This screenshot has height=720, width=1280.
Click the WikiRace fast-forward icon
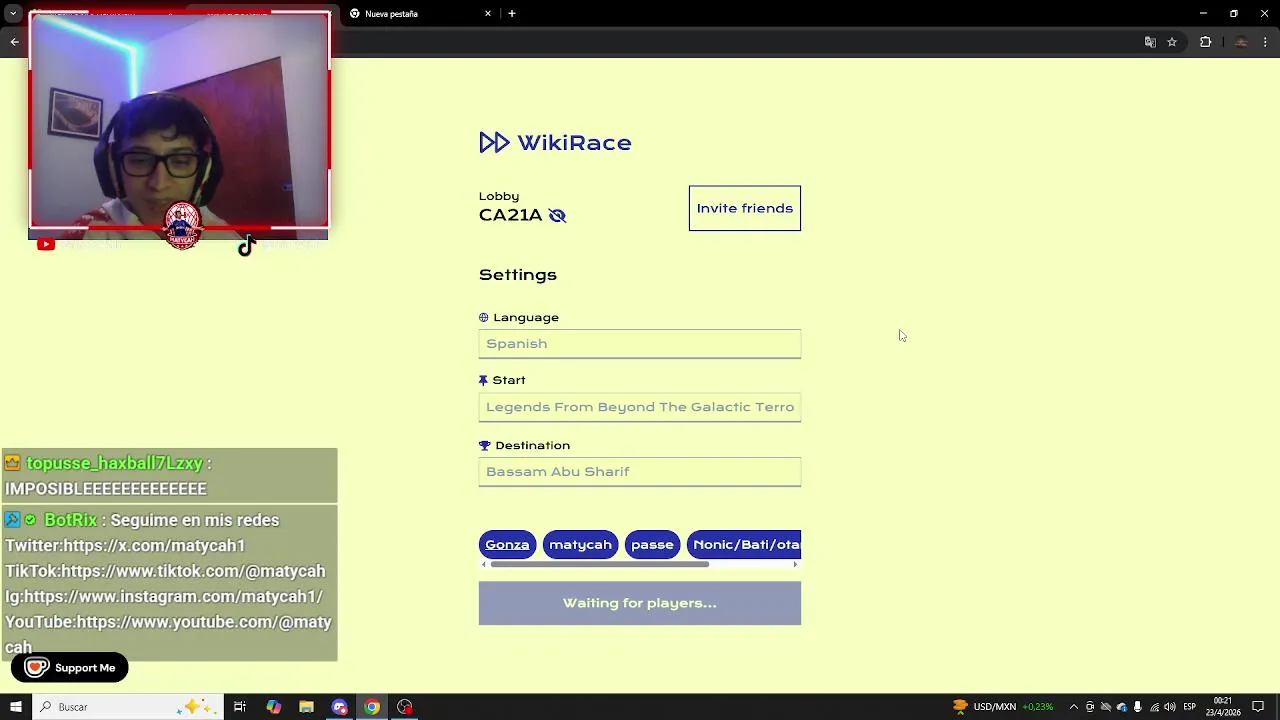click(494, 142)
